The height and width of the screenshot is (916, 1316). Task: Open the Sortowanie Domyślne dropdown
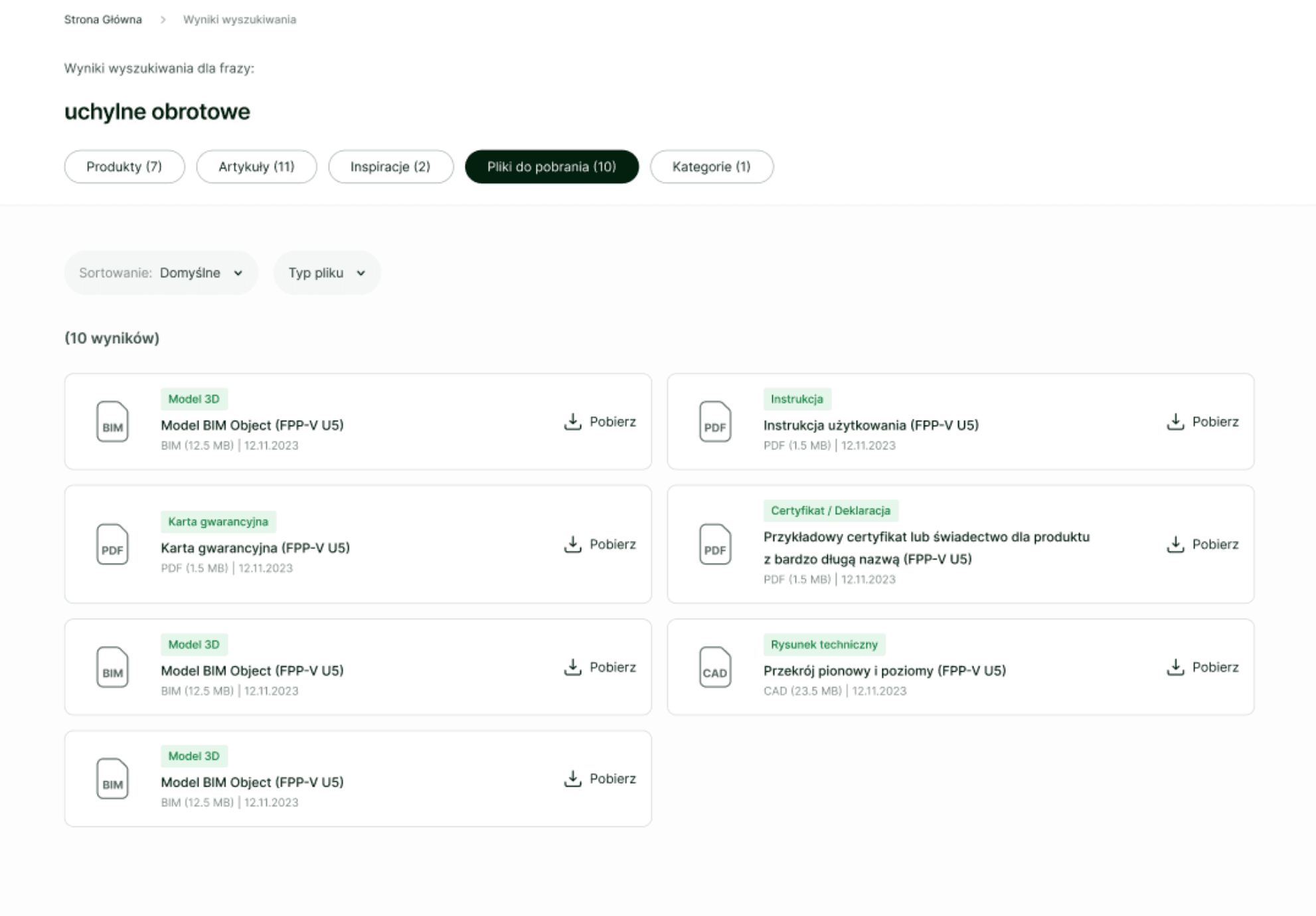[x=161, y=273]
